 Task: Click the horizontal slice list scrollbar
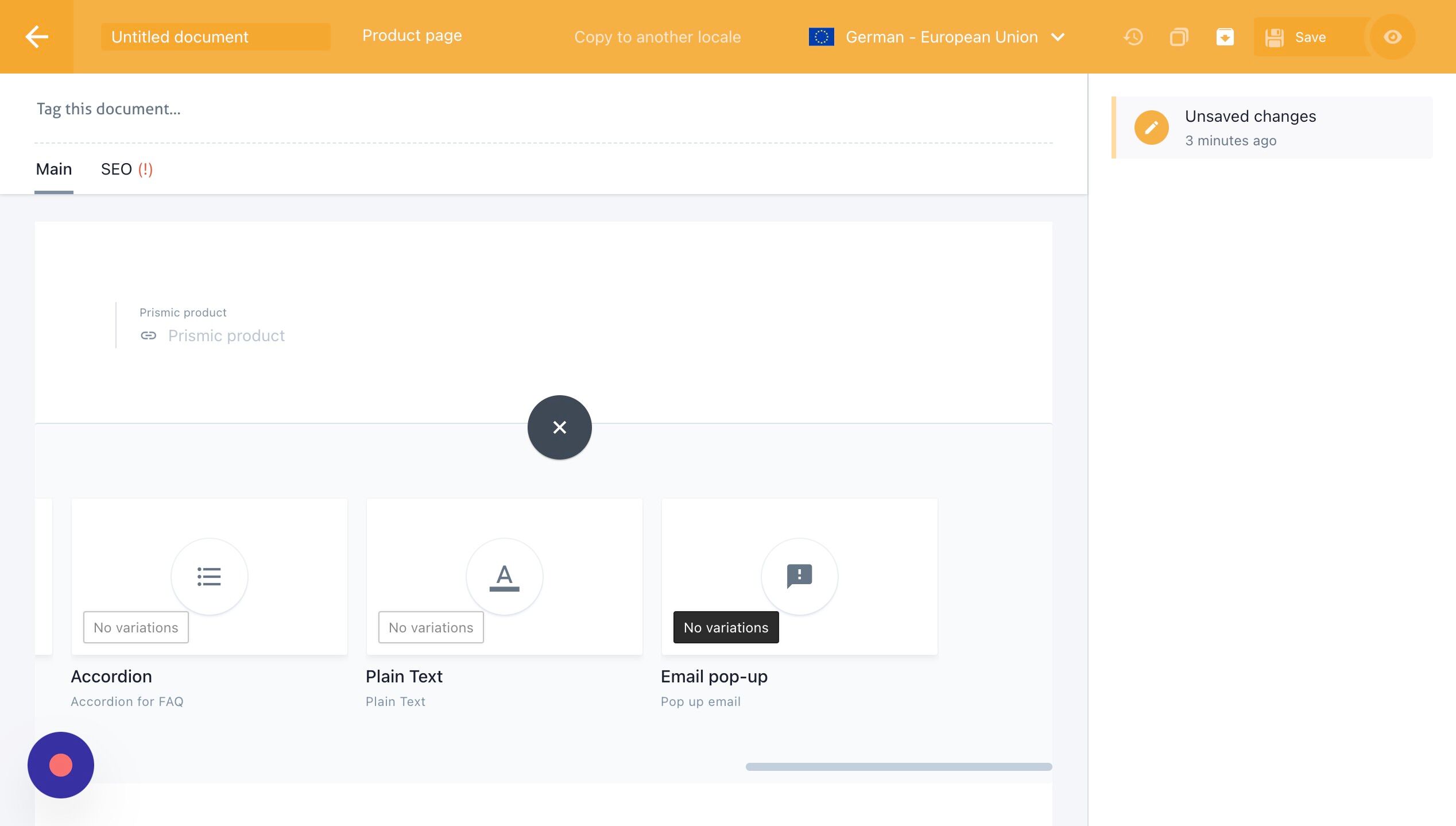899,767
